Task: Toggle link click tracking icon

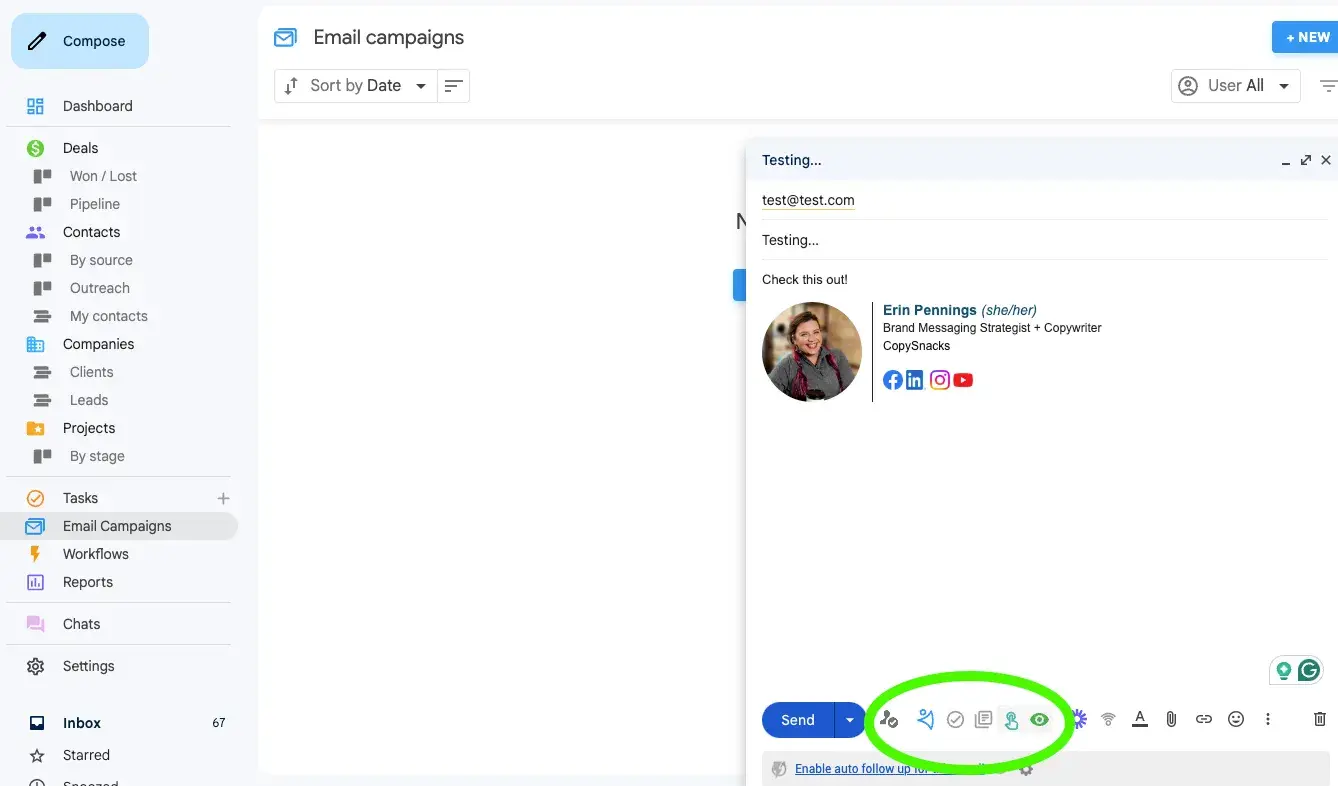Action: coord(1011,720)
